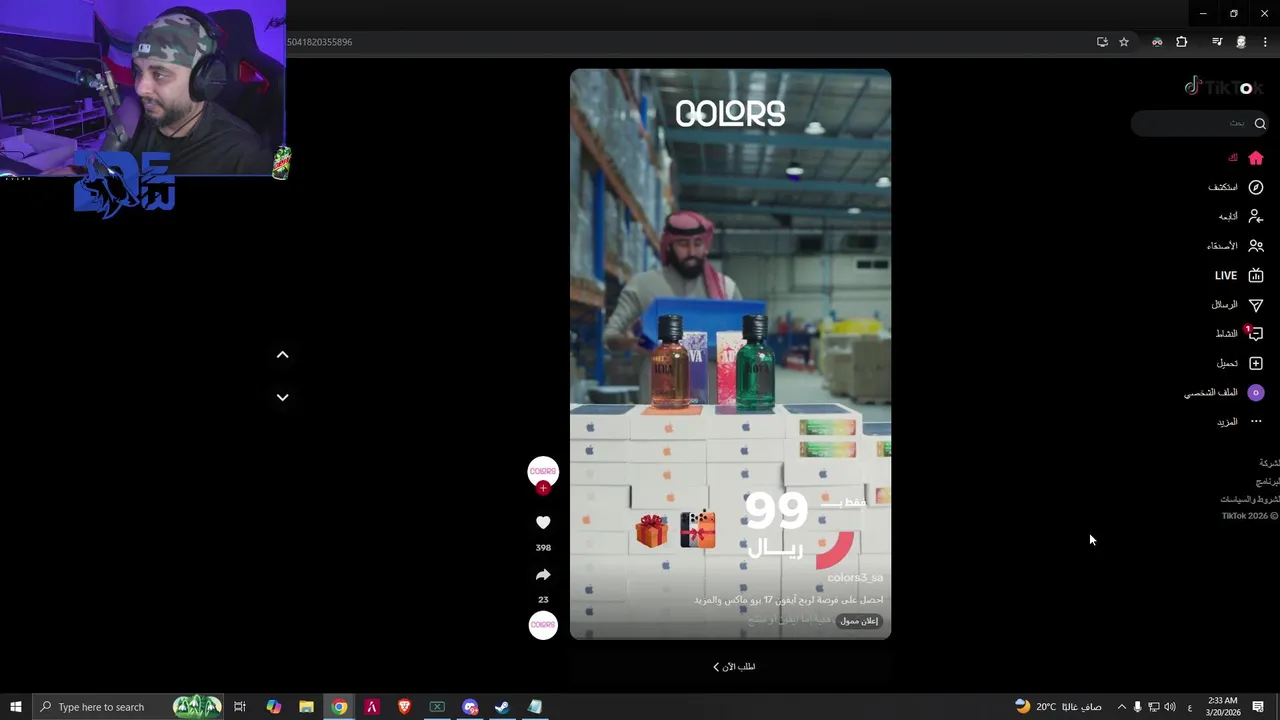The image size is (1280, 720).
Task: Open the 'البرنامج' footer link
Action: click(1268, 481)
